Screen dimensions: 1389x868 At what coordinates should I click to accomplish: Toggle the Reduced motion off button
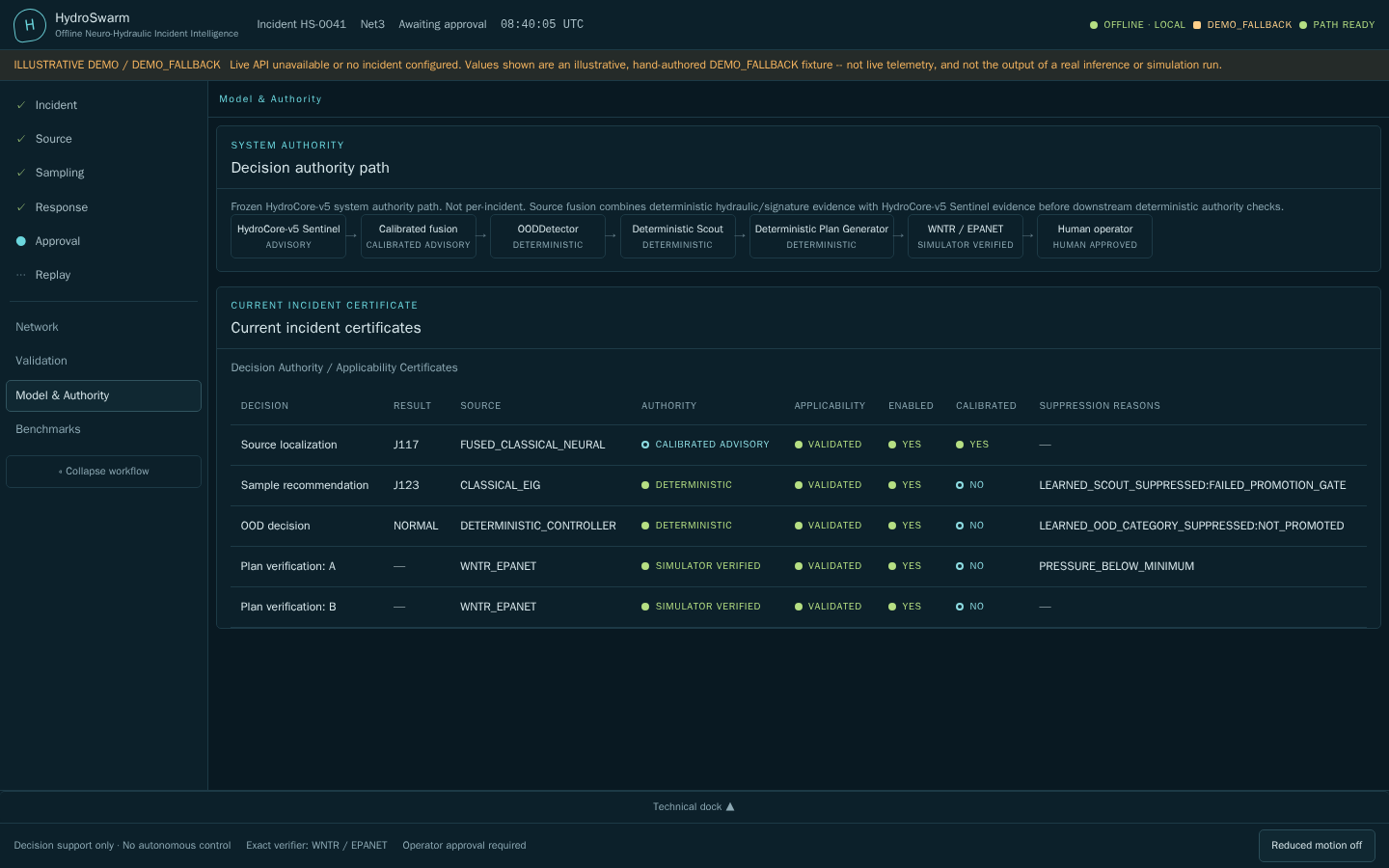click(1317, 846)
